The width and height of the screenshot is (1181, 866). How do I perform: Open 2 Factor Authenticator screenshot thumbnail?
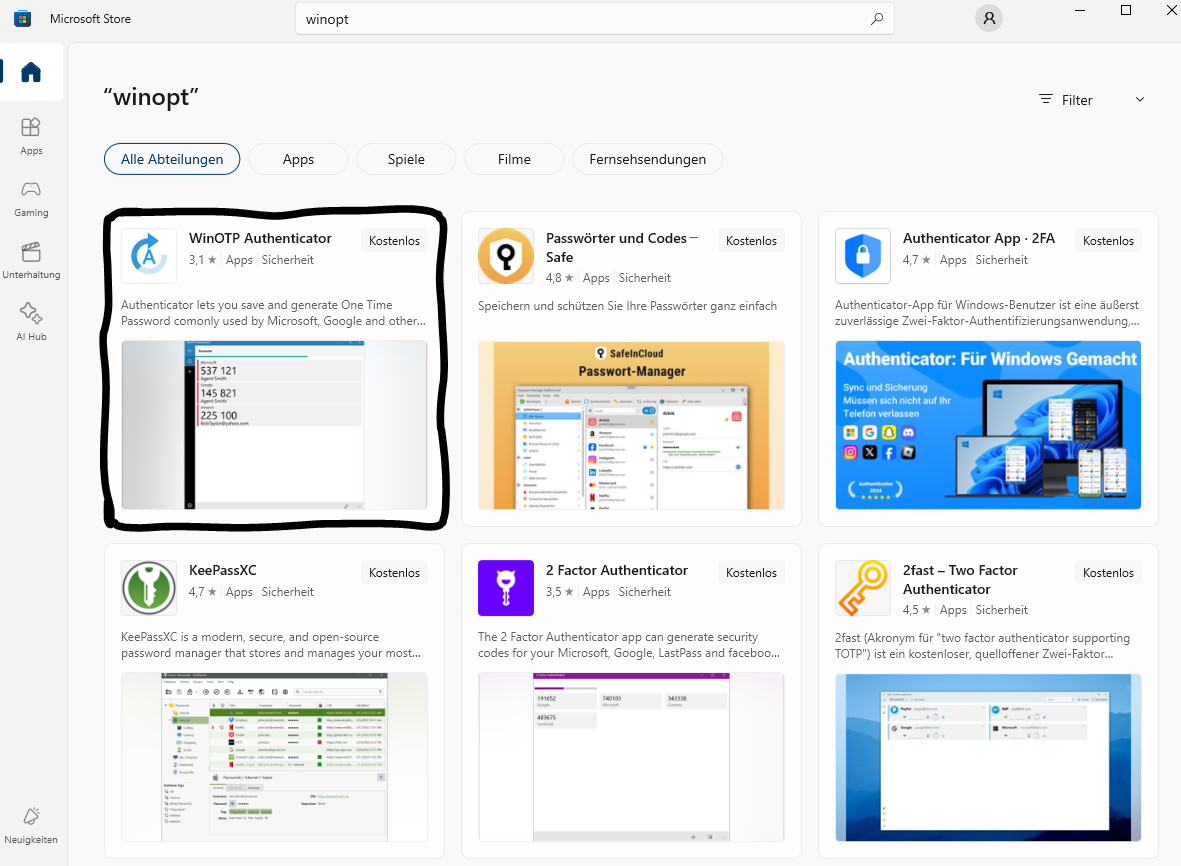coord(631,757)
